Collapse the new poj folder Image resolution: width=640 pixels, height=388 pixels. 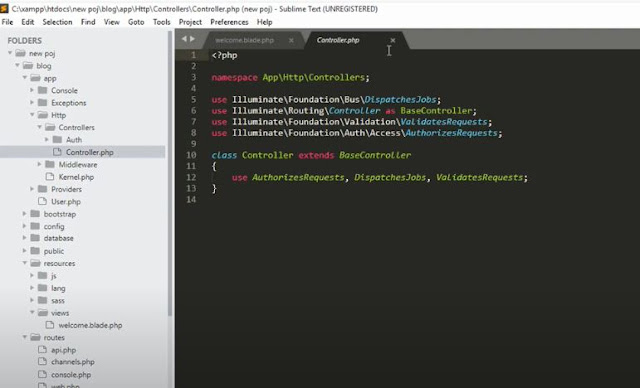(10, 53)
